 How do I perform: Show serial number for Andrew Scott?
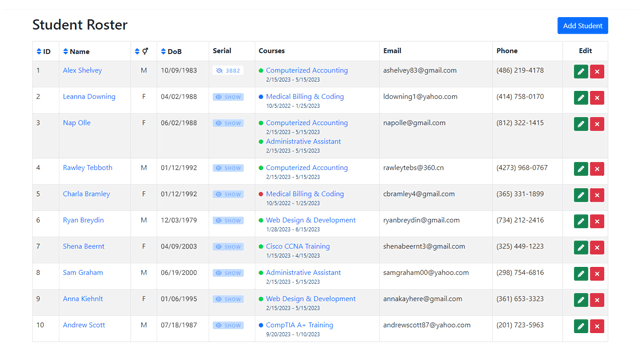(x=228, y=325)
